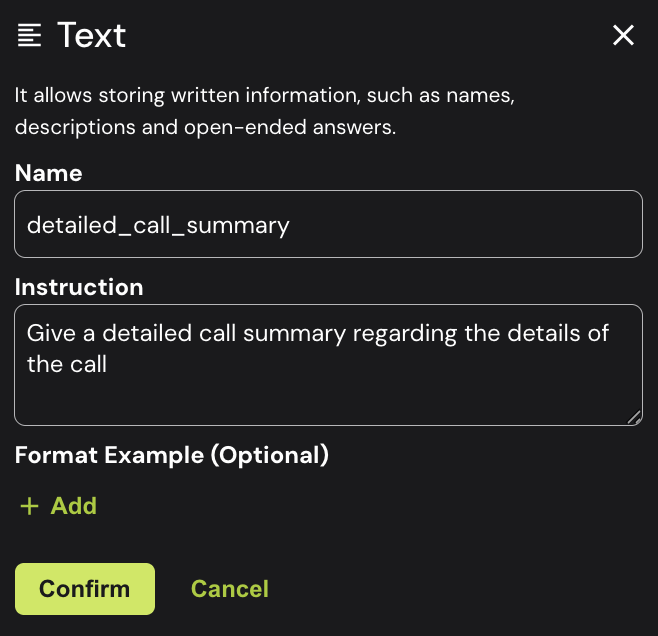Click the Cancel link

coord(230,589)
